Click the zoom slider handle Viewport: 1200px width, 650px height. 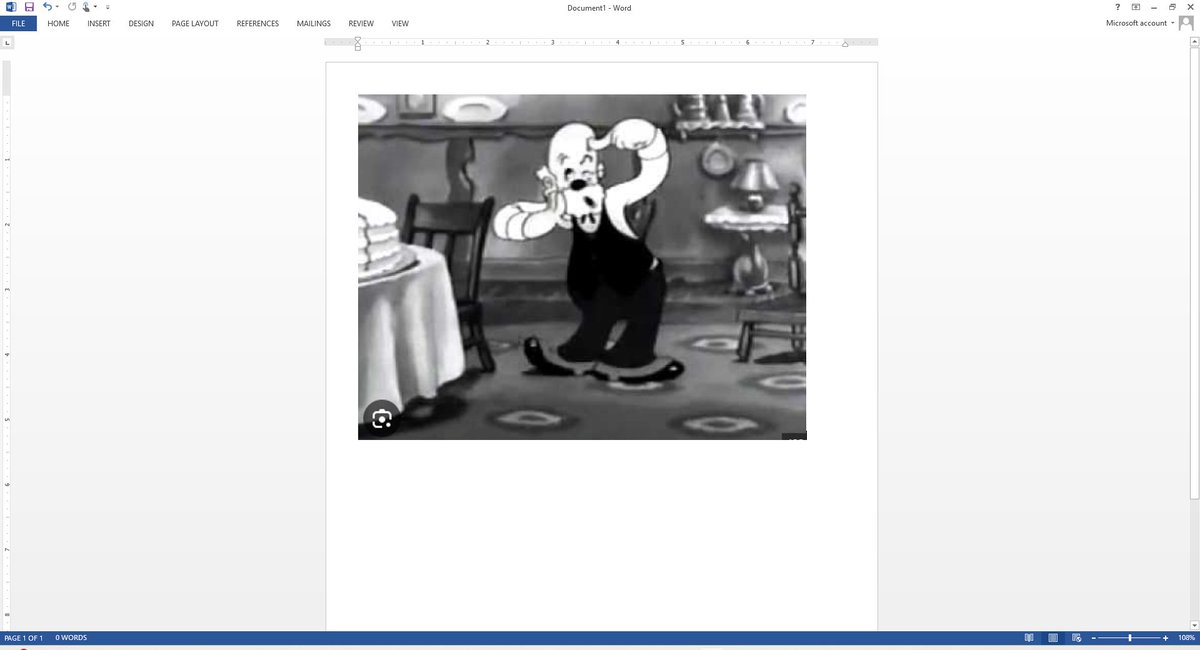1130,638
